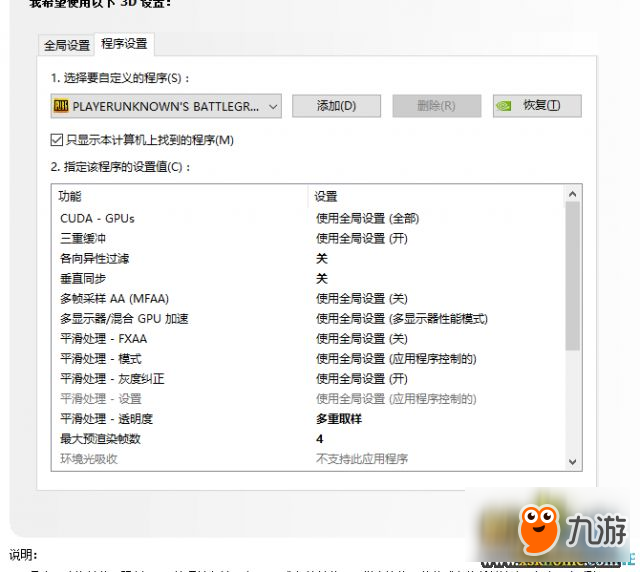Open the MFAA value 使用全局设置 (关)
The image size is (640, 572).
pos(362,298)
